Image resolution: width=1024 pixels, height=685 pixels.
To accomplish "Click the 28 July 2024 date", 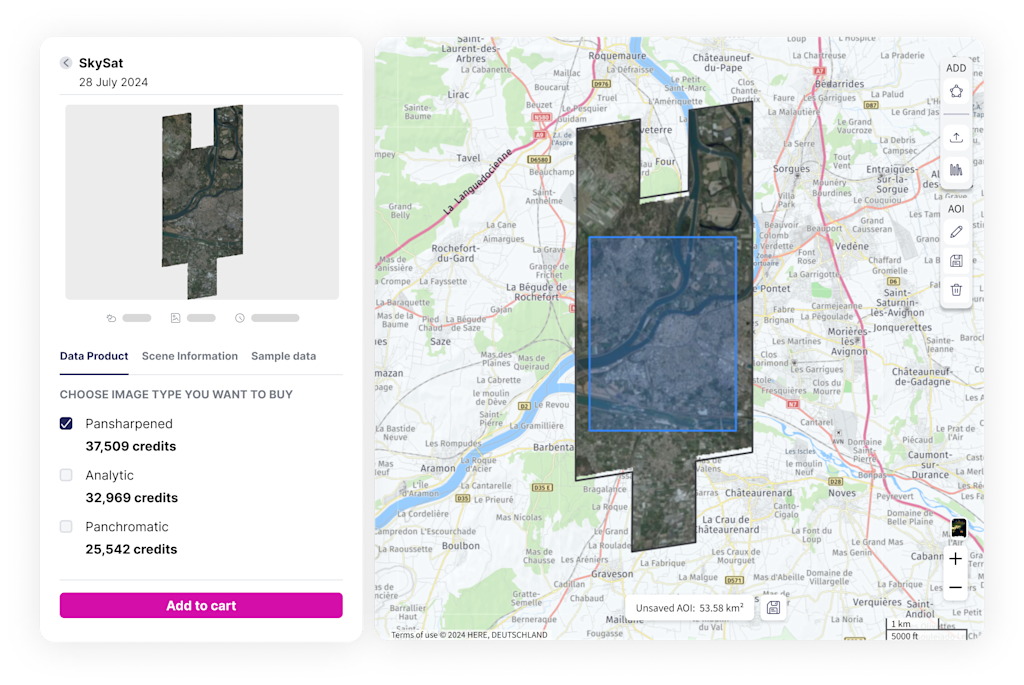I will tap(114, 82).
